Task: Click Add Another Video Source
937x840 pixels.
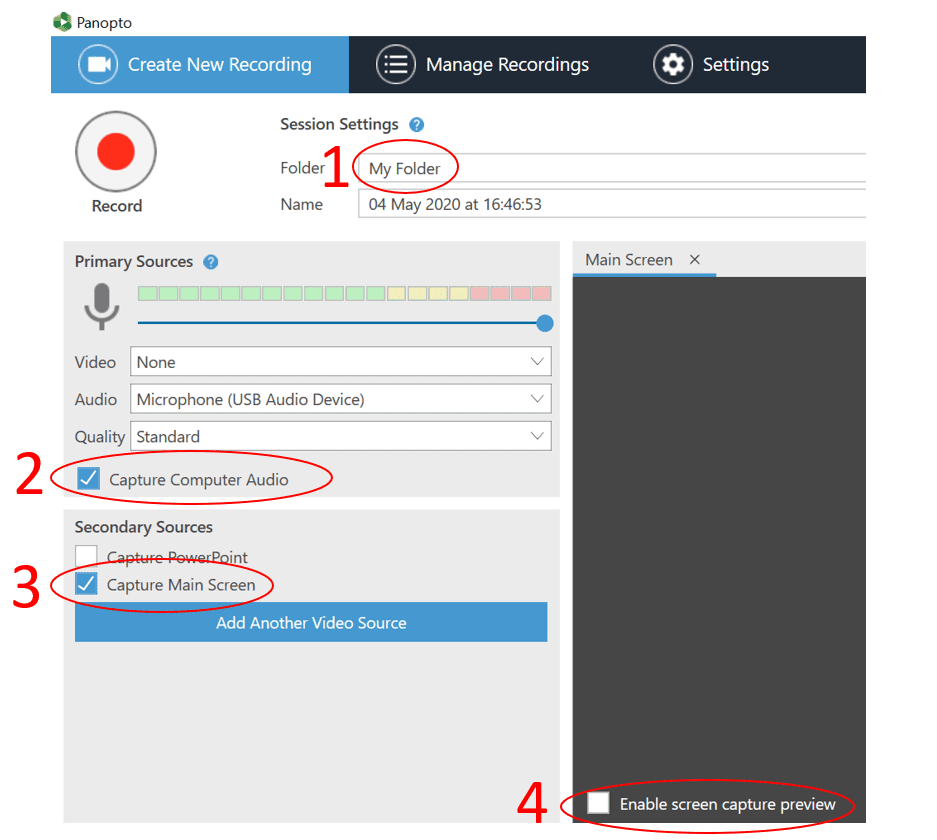Action: coord(311,622)
